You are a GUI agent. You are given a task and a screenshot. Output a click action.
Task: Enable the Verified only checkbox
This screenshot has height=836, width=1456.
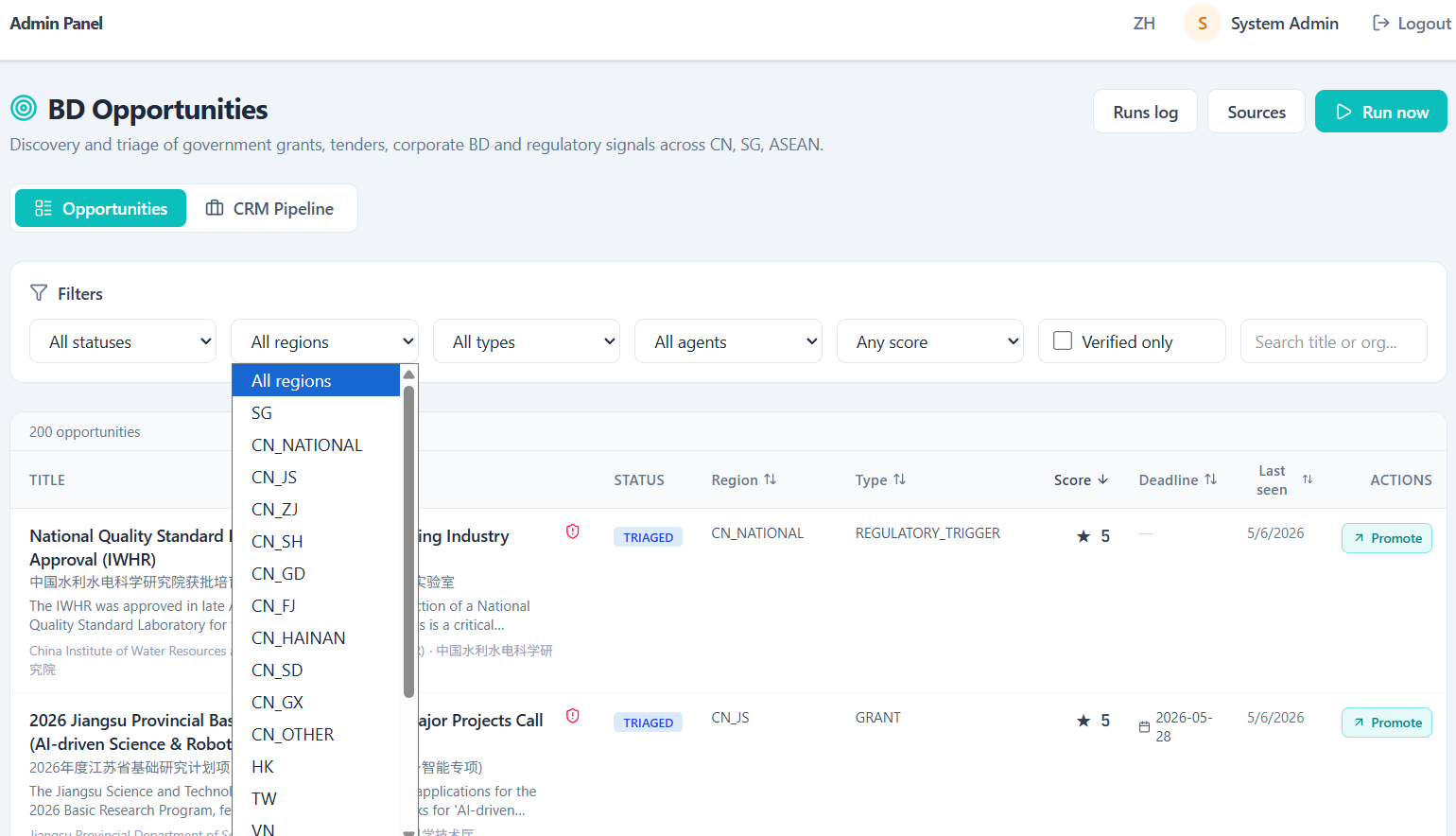point(1063,340)
